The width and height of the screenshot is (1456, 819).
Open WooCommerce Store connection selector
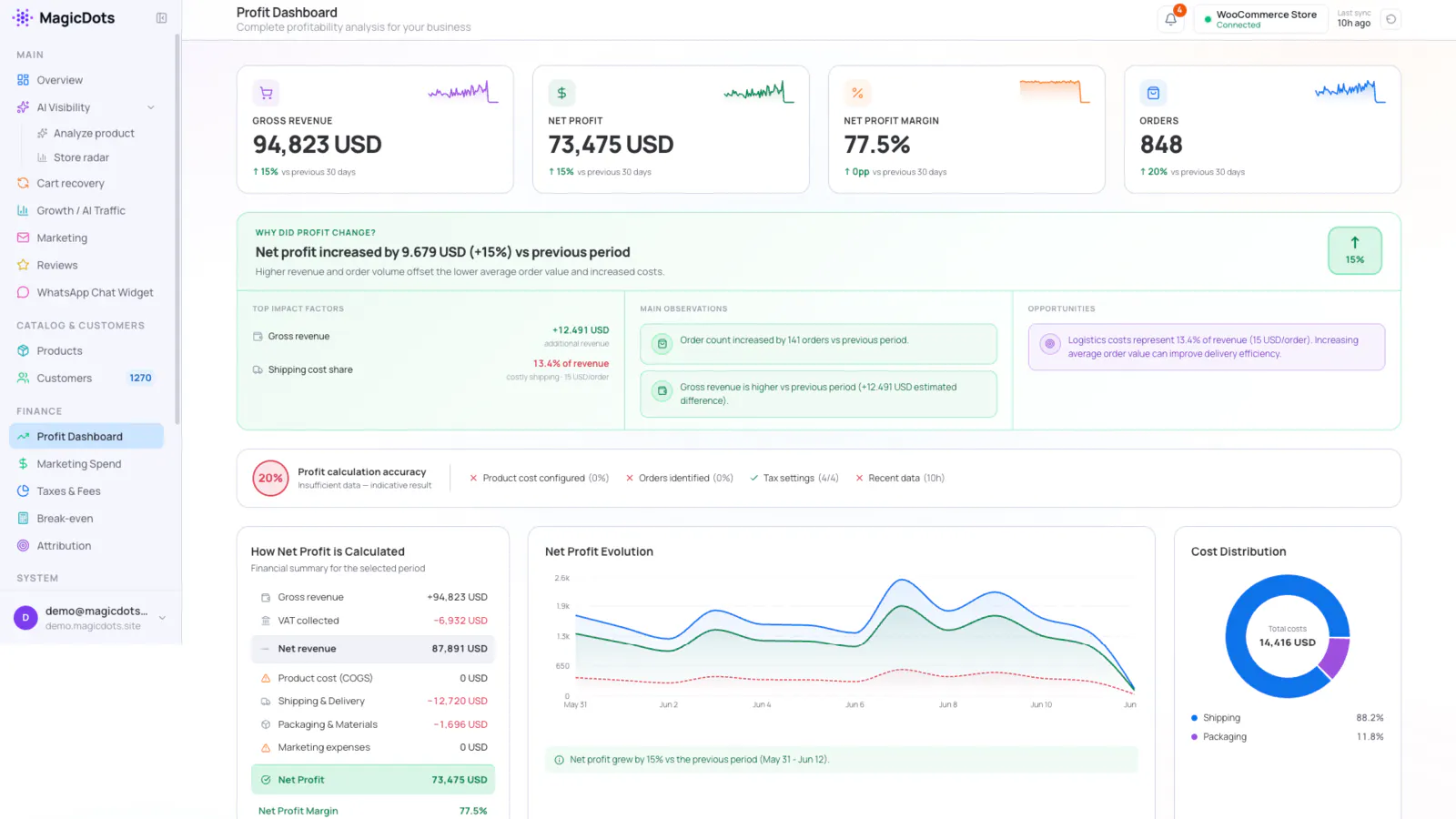1260,19
